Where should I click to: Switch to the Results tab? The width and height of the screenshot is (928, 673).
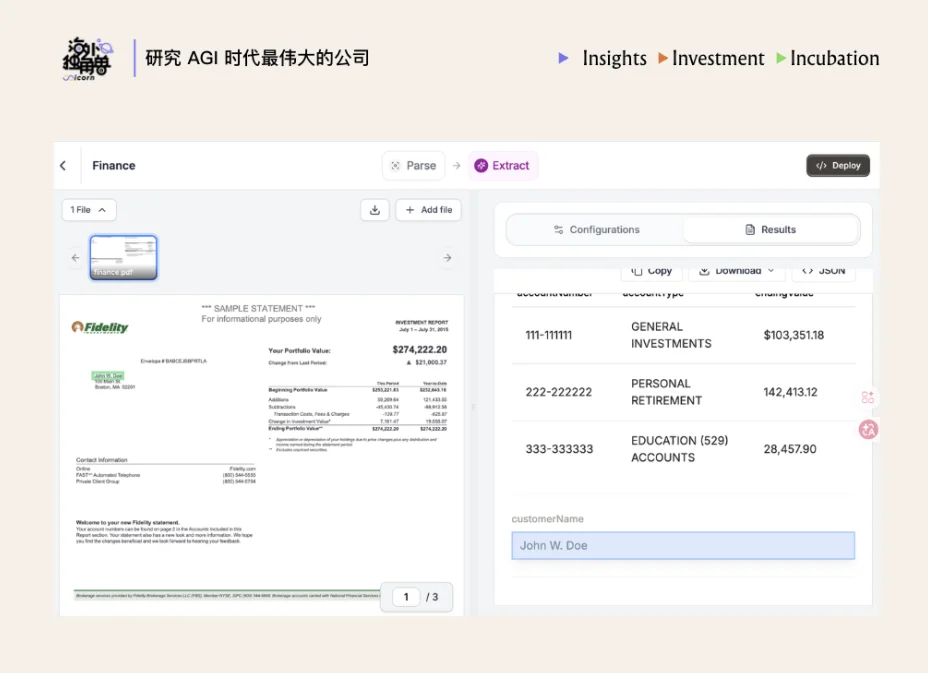pos(771,229)
